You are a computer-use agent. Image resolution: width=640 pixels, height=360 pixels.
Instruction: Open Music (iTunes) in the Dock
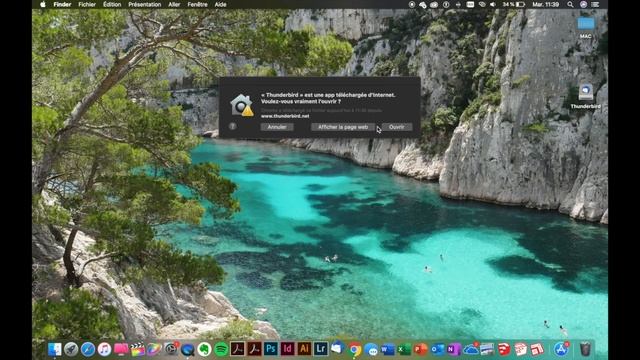(104, 349)
